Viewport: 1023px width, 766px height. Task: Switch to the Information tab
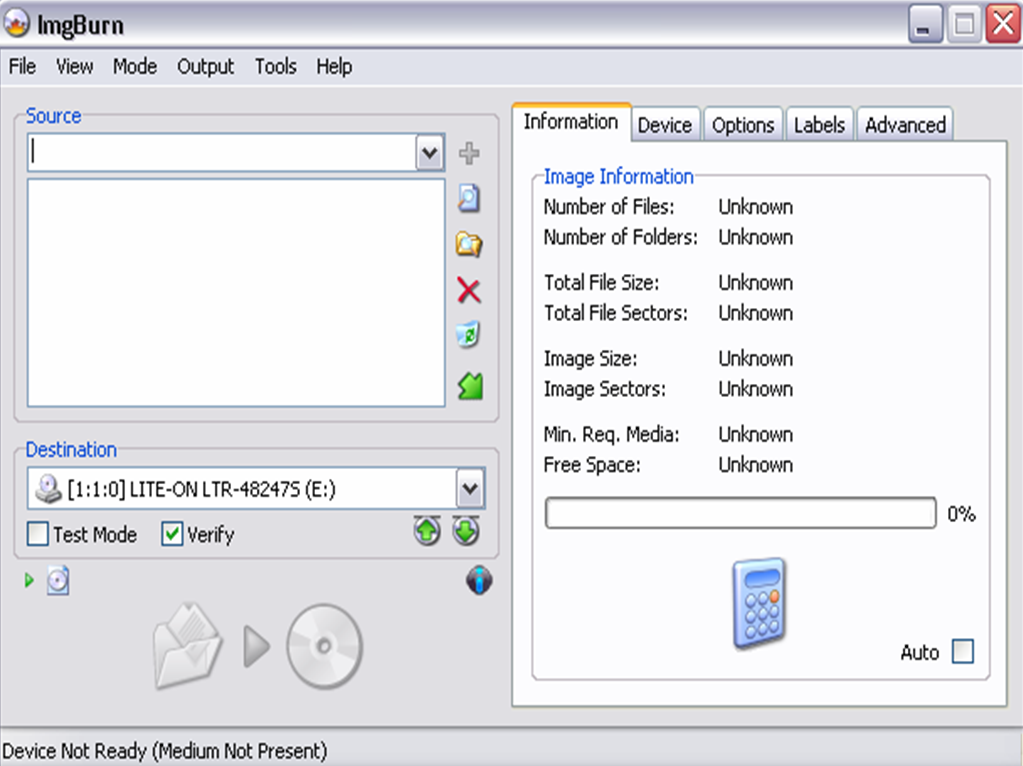coord(571,122)
